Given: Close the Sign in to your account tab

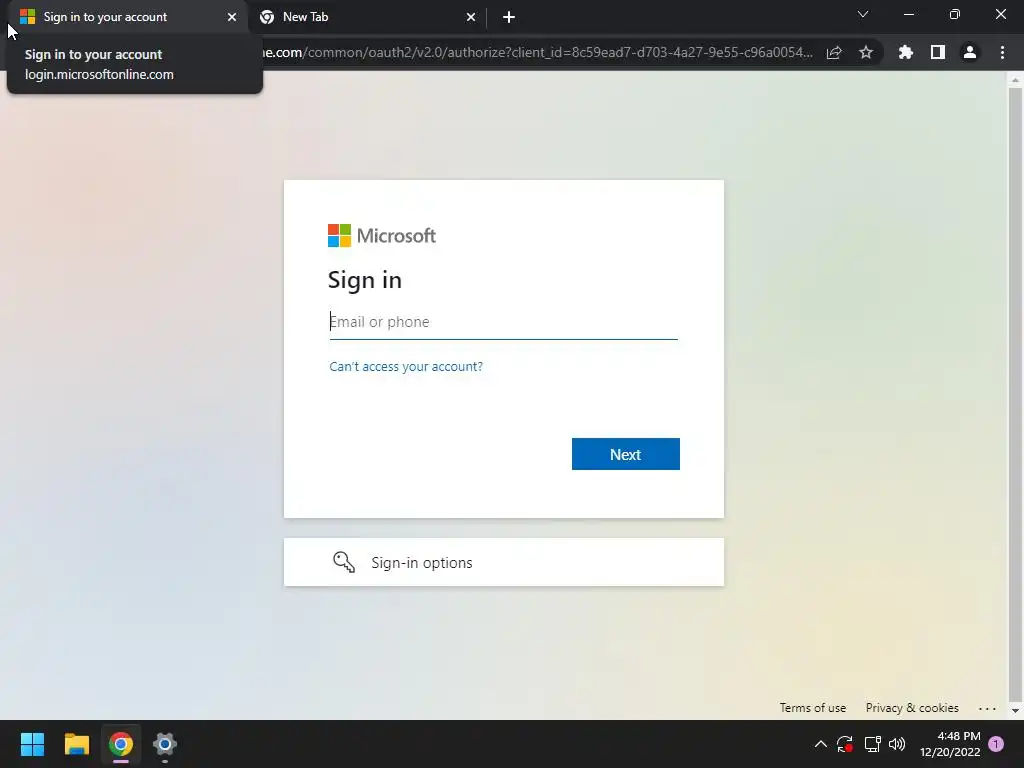Looking at the screenshot, I should pyautogui.click(x=232, y=17).
